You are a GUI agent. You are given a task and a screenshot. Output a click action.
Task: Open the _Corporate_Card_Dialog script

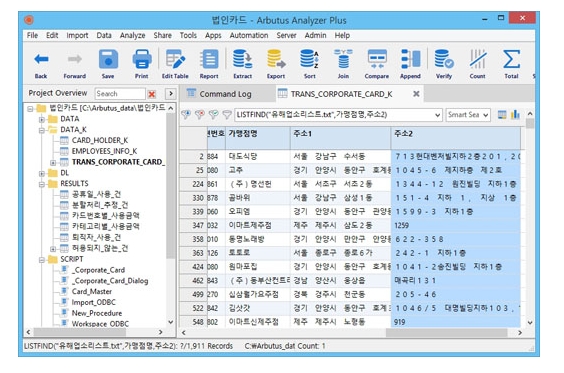110,281
